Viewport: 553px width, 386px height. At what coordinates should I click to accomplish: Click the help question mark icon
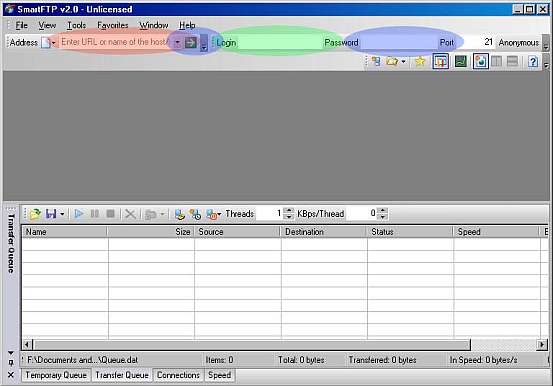[x=533, y=61]
